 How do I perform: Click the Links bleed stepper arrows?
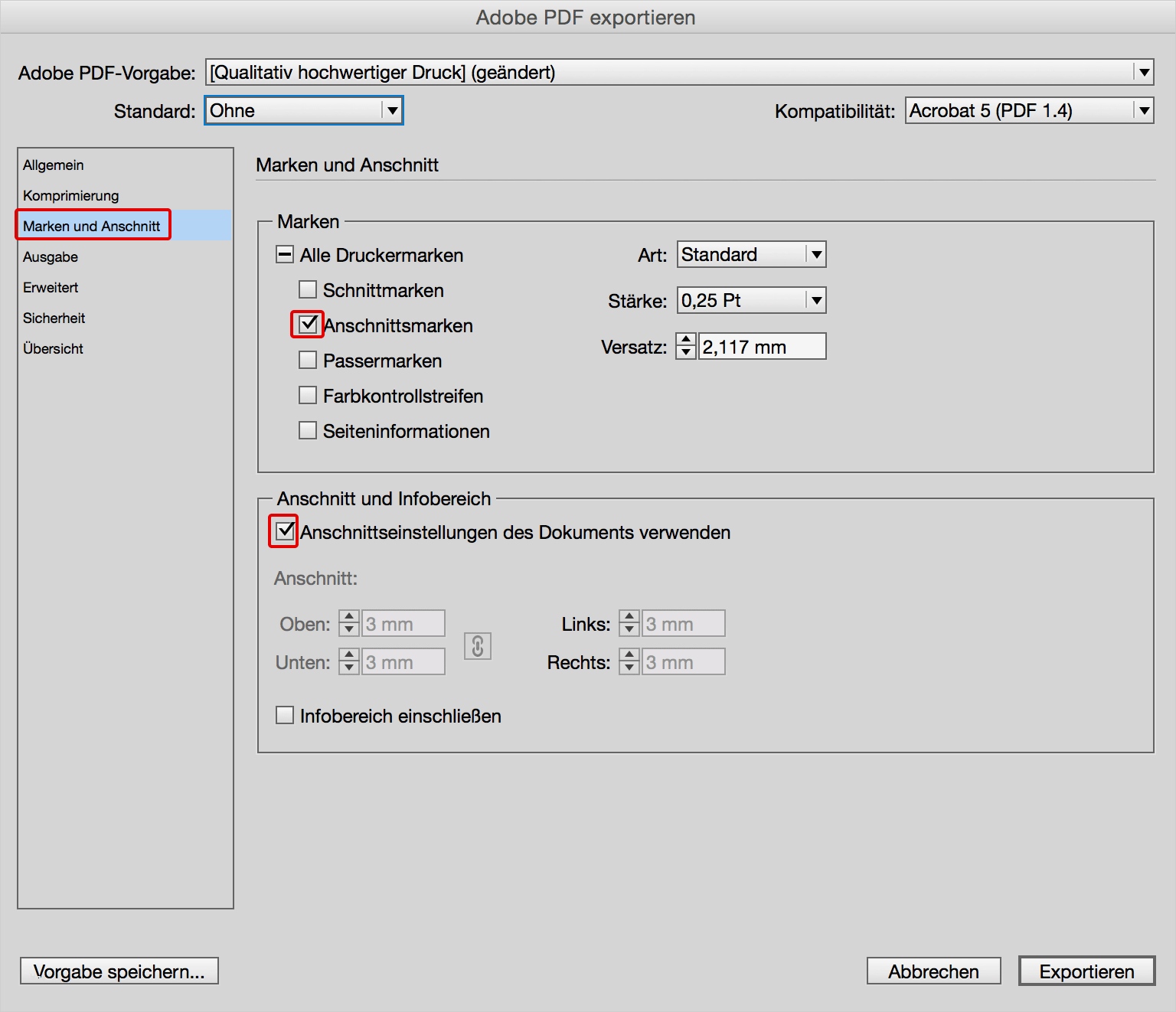click(629, 622)
